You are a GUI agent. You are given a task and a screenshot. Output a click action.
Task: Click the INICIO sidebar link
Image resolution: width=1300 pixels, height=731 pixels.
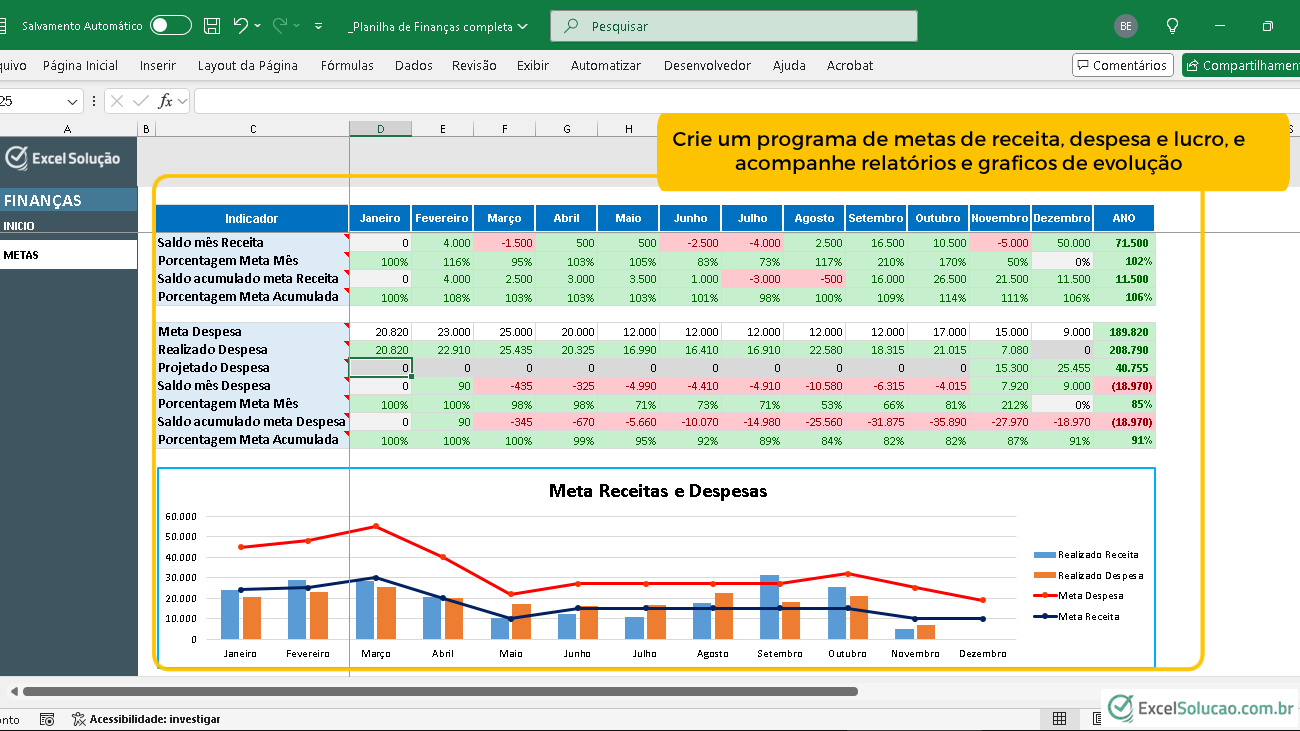tap(18, 226)
